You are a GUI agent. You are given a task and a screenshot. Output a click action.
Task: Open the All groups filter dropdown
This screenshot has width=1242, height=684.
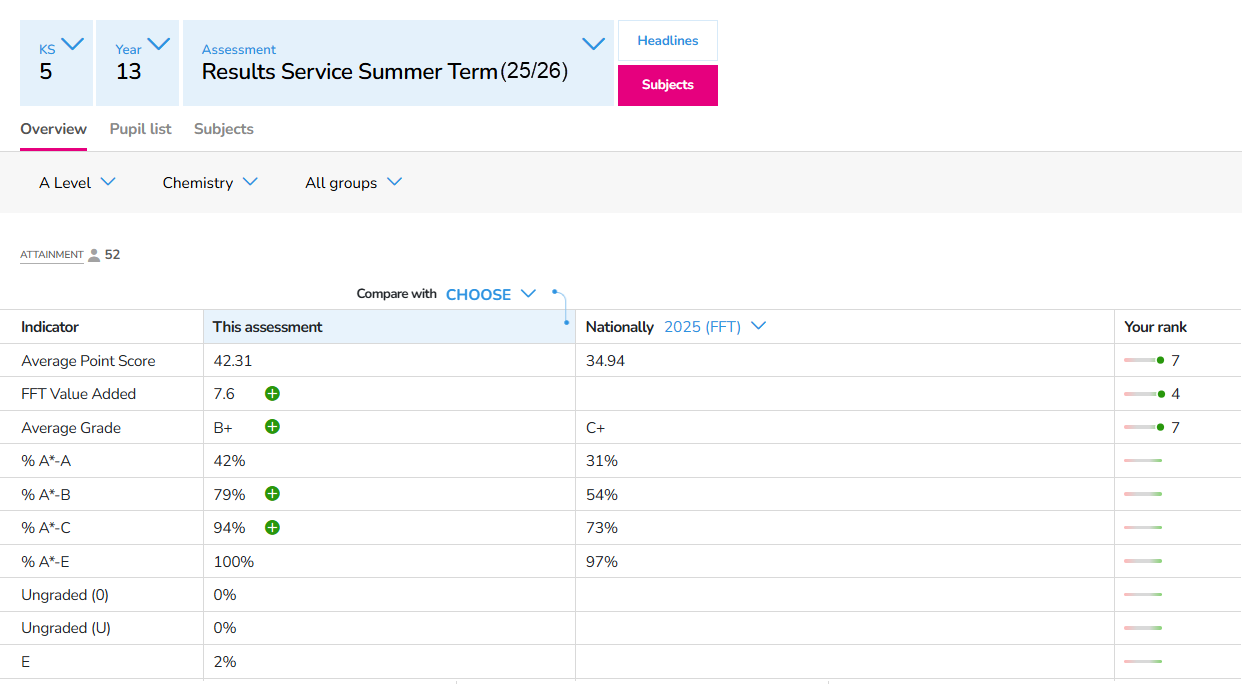(353, 182)
